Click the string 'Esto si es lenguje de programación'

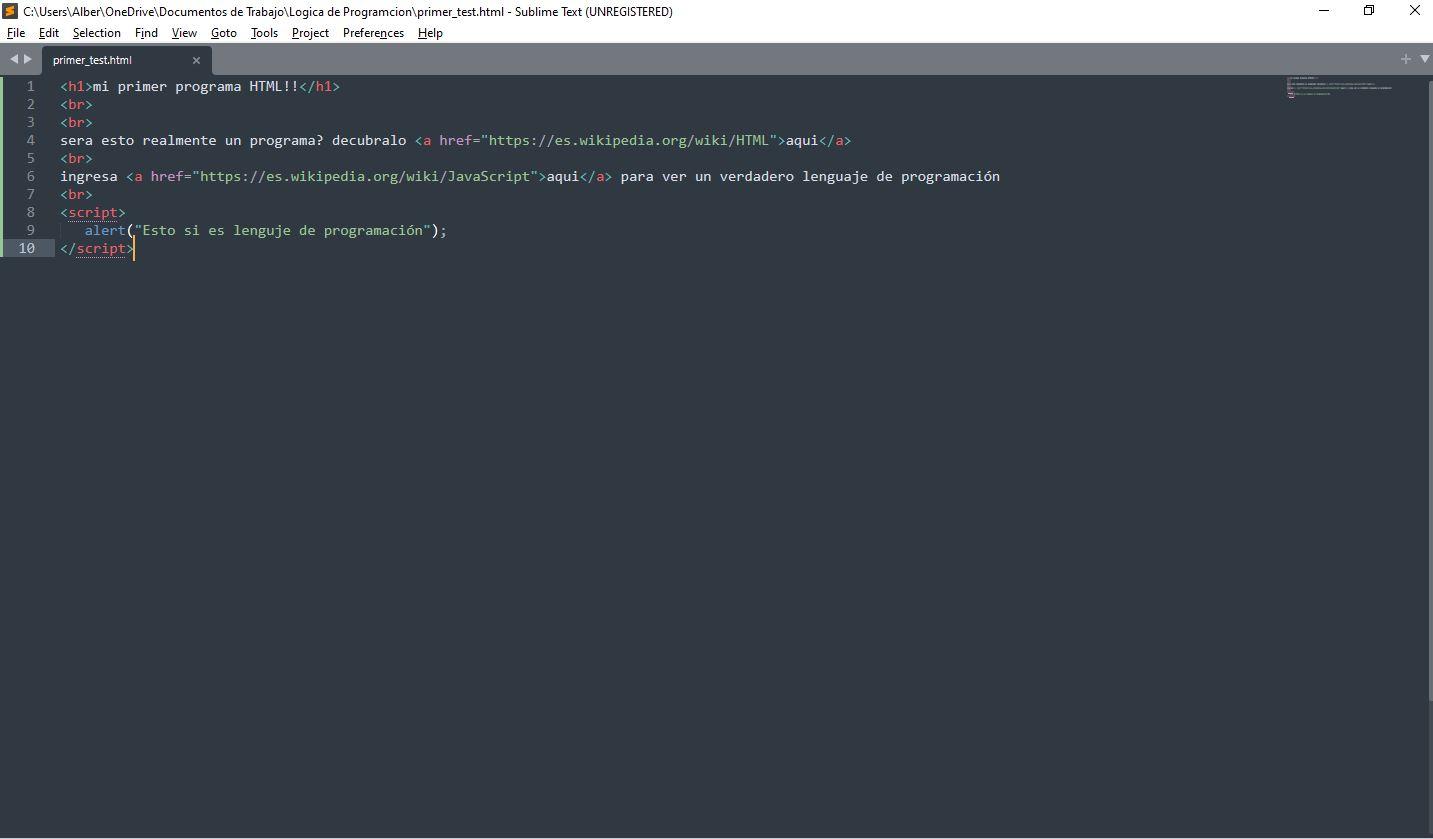282,230
